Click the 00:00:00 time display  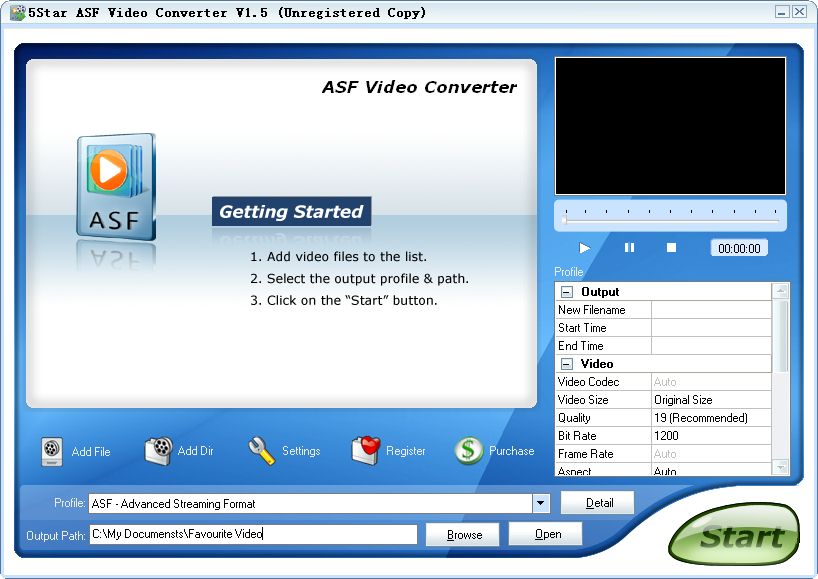click(739, 249)
